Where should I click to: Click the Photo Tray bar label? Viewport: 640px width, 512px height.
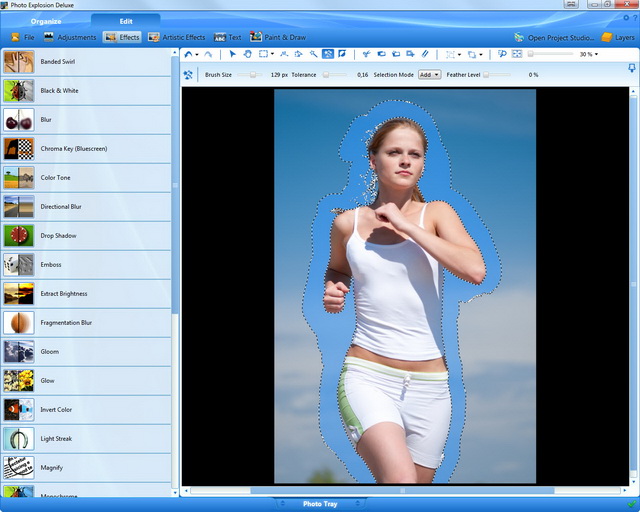tap(320, 504)
